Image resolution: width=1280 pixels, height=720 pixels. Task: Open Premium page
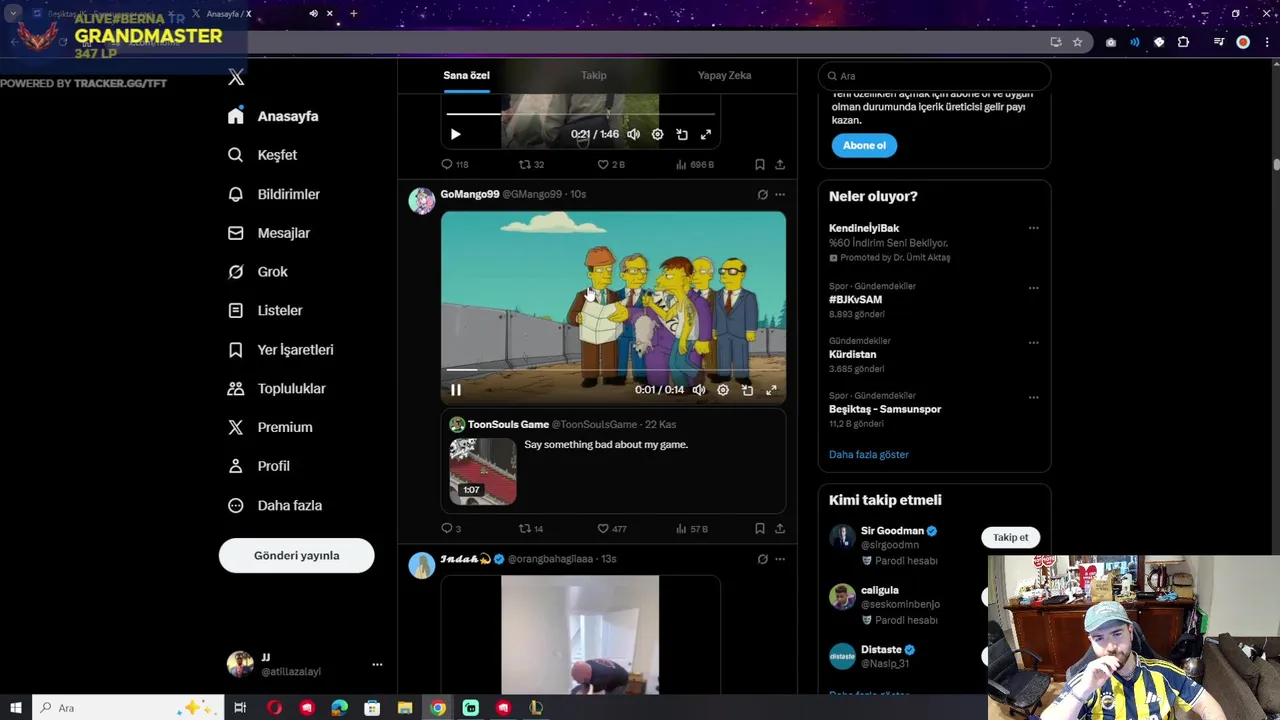coord(270,427)
